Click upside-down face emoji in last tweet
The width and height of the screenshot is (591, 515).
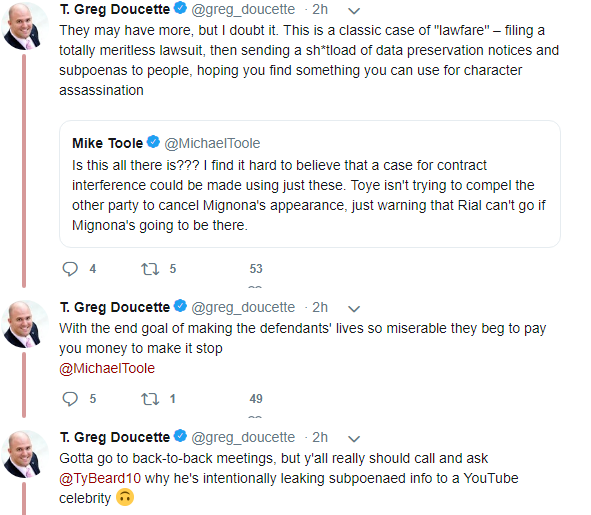(125, 497)
